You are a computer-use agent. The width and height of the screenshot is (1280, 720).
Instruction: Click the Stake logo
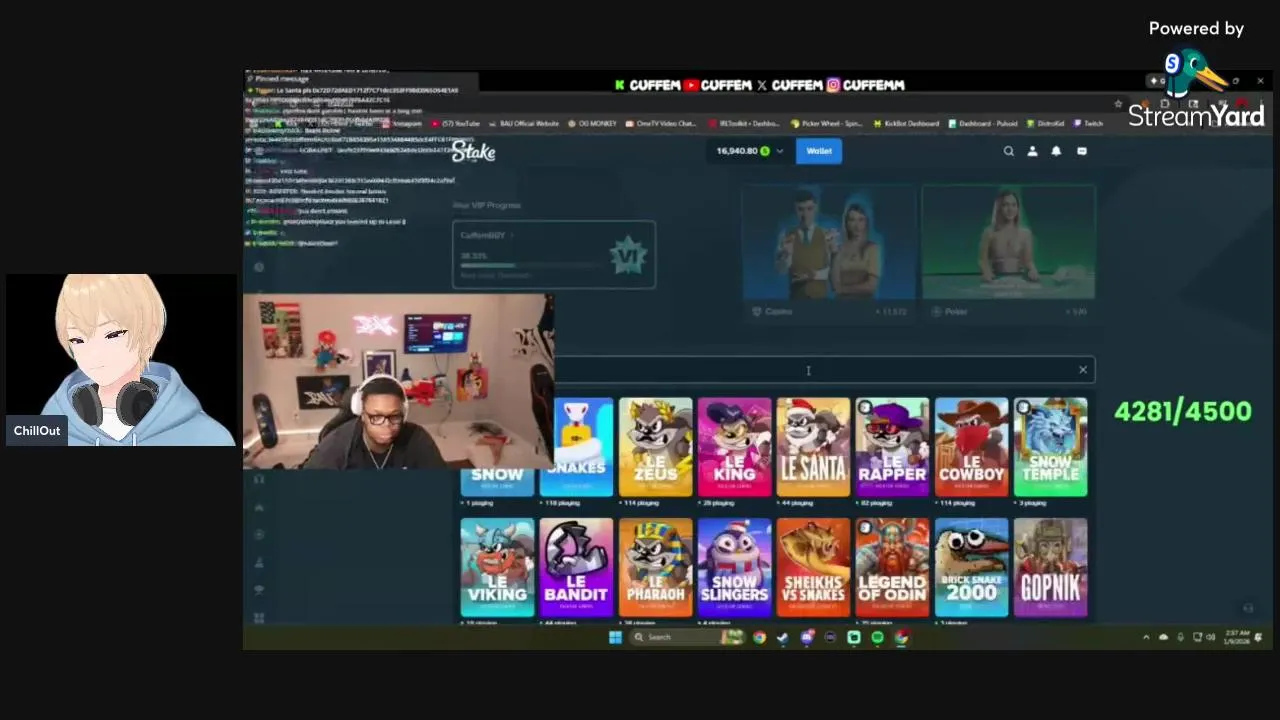tap(473, 151)
